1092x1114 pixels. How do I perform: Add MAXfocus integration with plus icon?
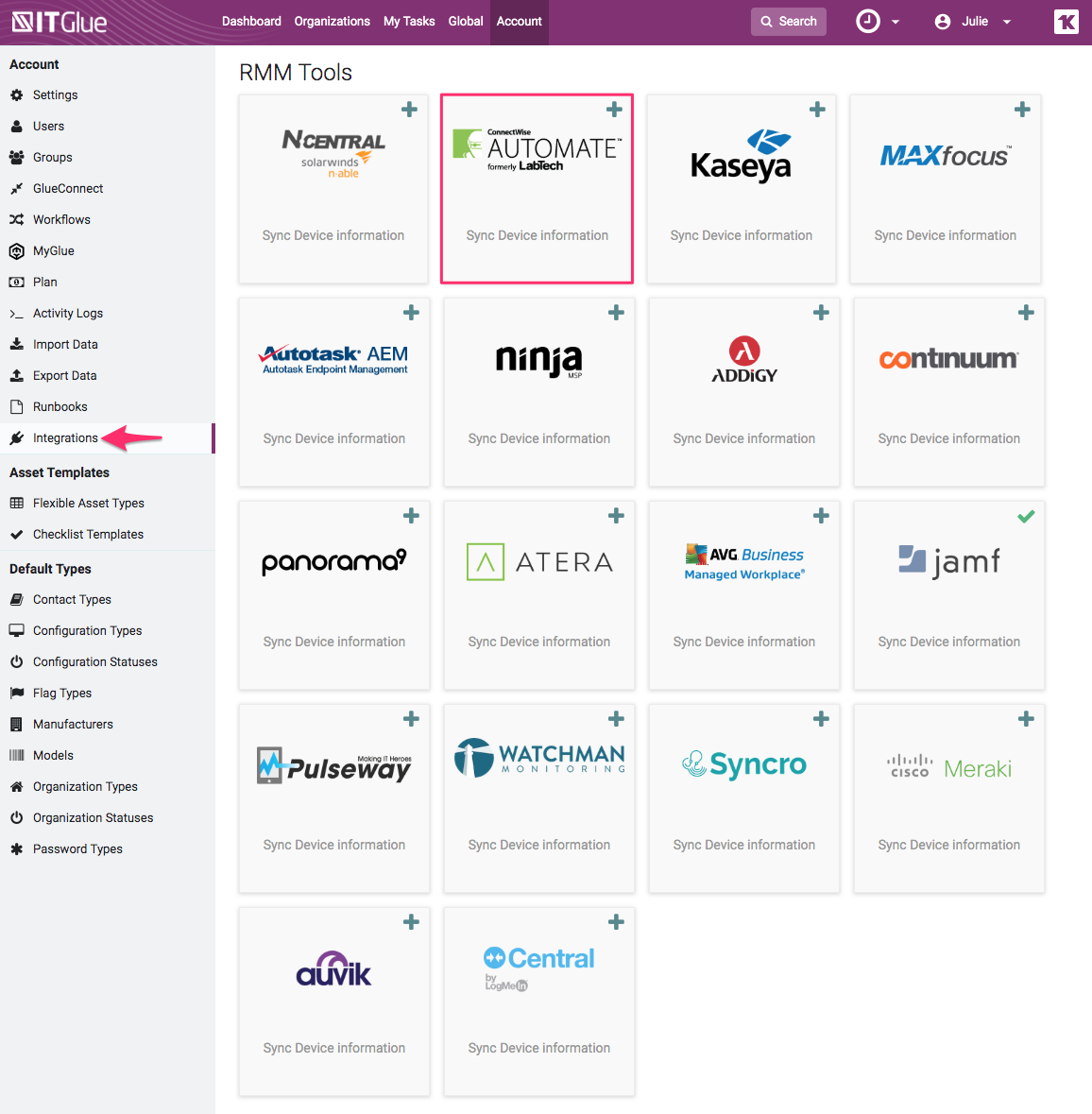coord(1022,110)
